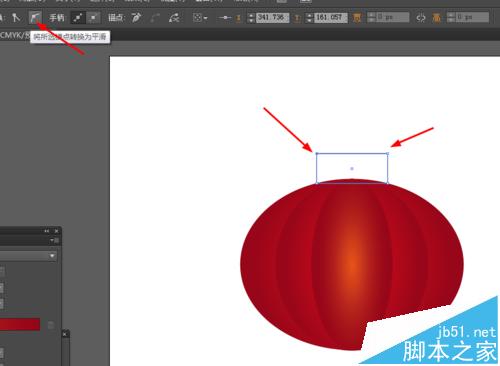
Task: Cut path at selected anchor points
Action: point(174,18)
